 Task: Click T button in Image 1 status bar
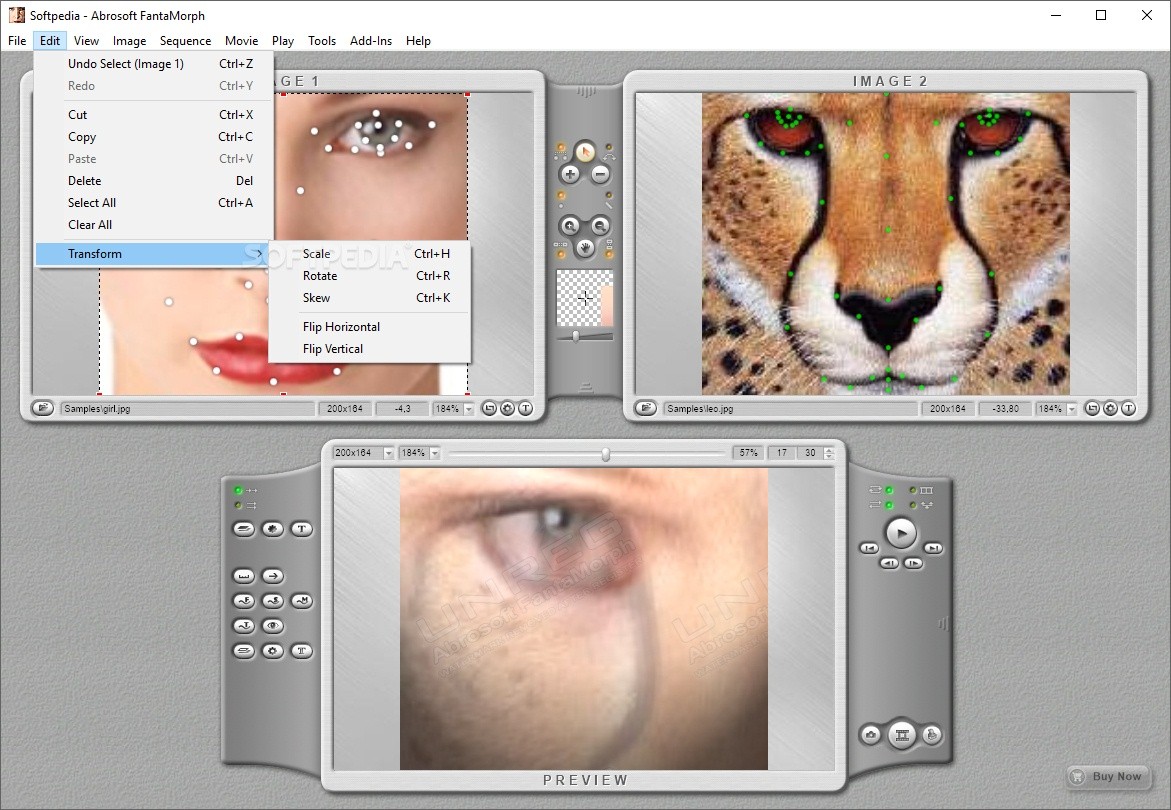(x=525, y=408)
